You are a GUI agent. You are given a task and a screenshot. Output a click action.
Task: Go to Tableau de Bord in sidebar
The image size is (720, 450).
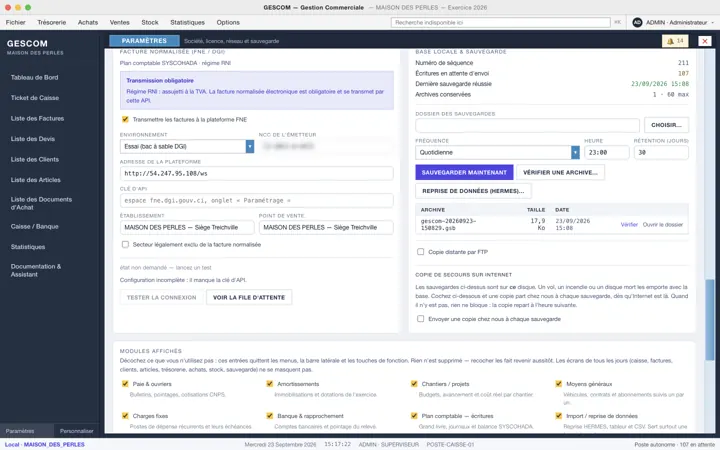[34, 78]
